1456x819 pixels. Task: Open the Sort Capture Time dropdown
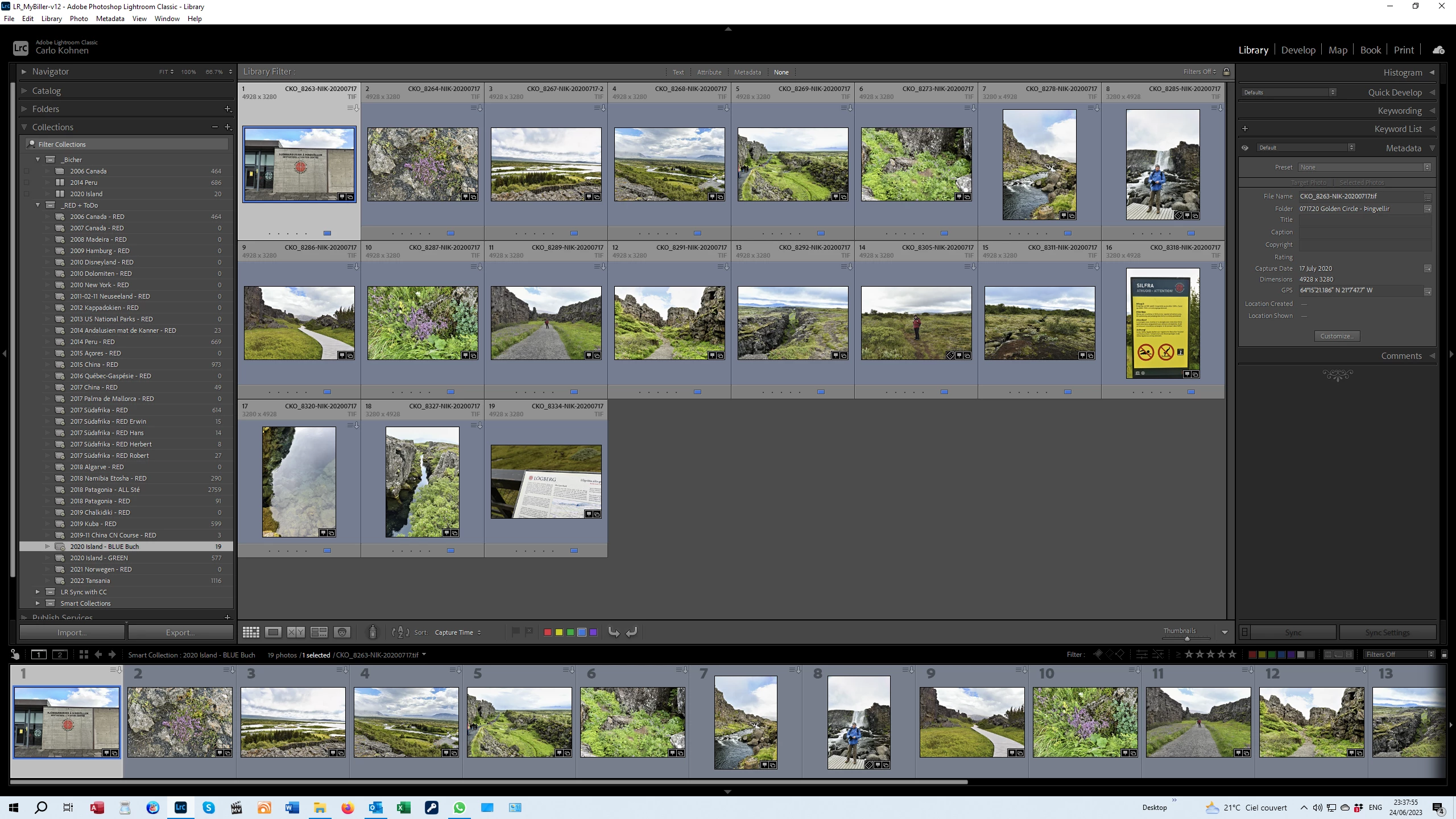tap(458, 632)
